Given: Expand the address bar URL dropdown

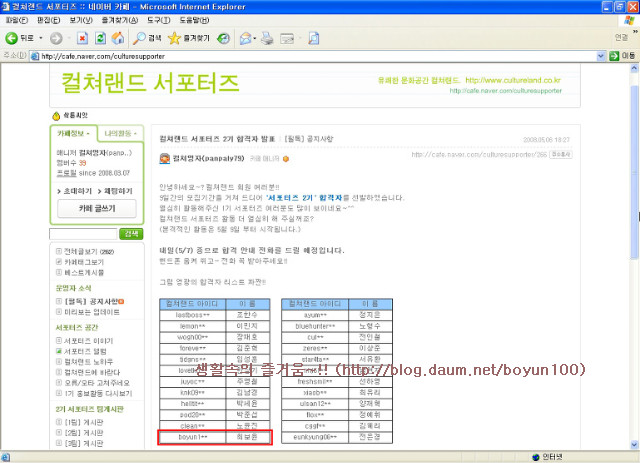Looking at the screenshot, I should [600, 56].
